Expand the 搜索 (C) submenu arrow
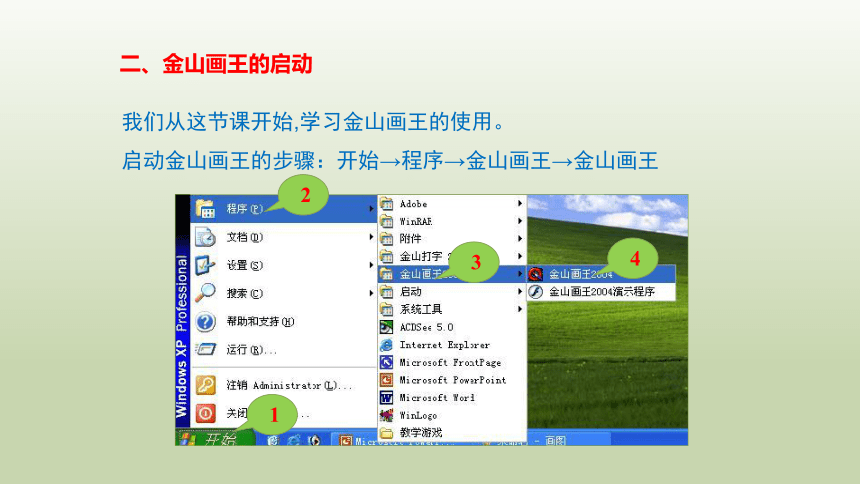 [371, 293]
